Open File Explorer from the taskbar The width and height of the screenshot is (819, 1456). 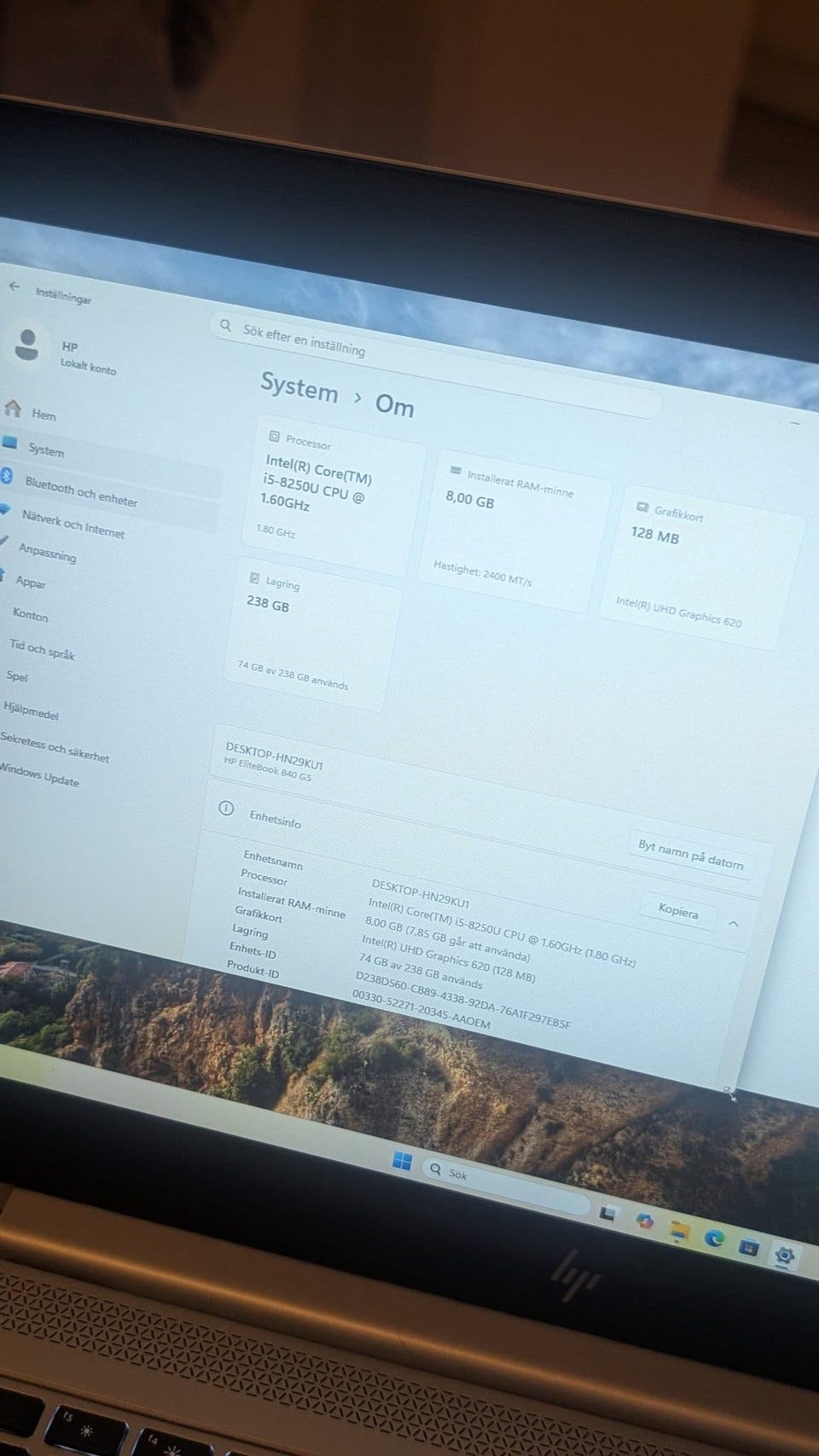click(x=679, y=1231)
